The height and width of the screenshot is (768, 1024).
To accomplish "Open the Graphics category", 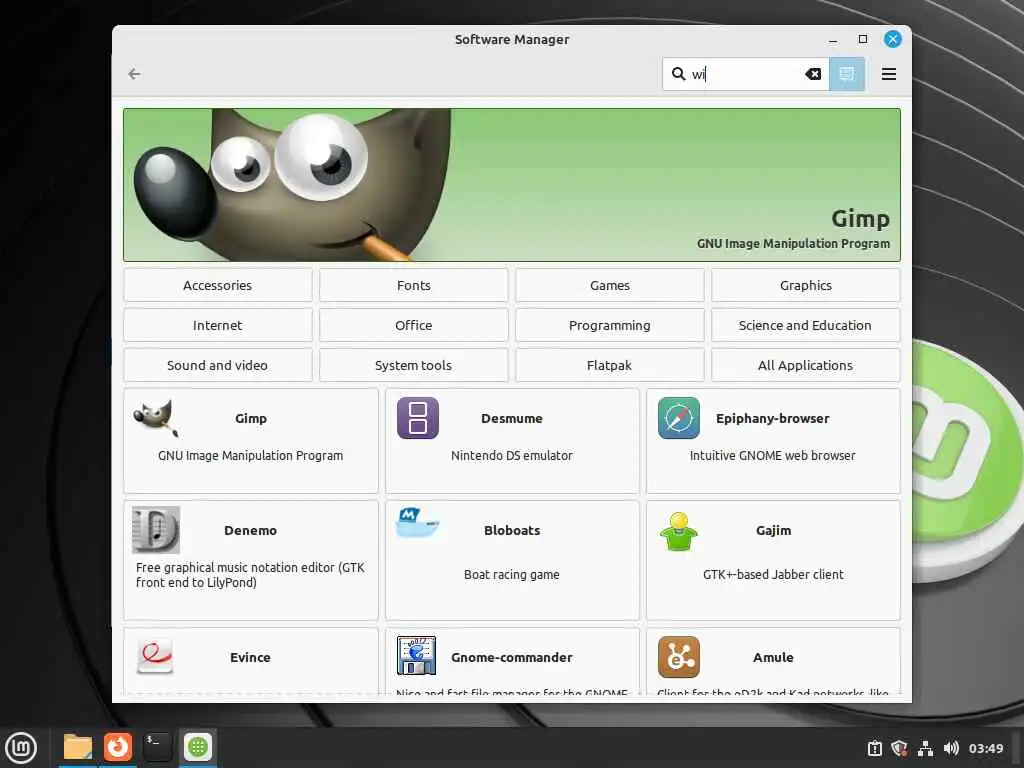I will [805, 285].
